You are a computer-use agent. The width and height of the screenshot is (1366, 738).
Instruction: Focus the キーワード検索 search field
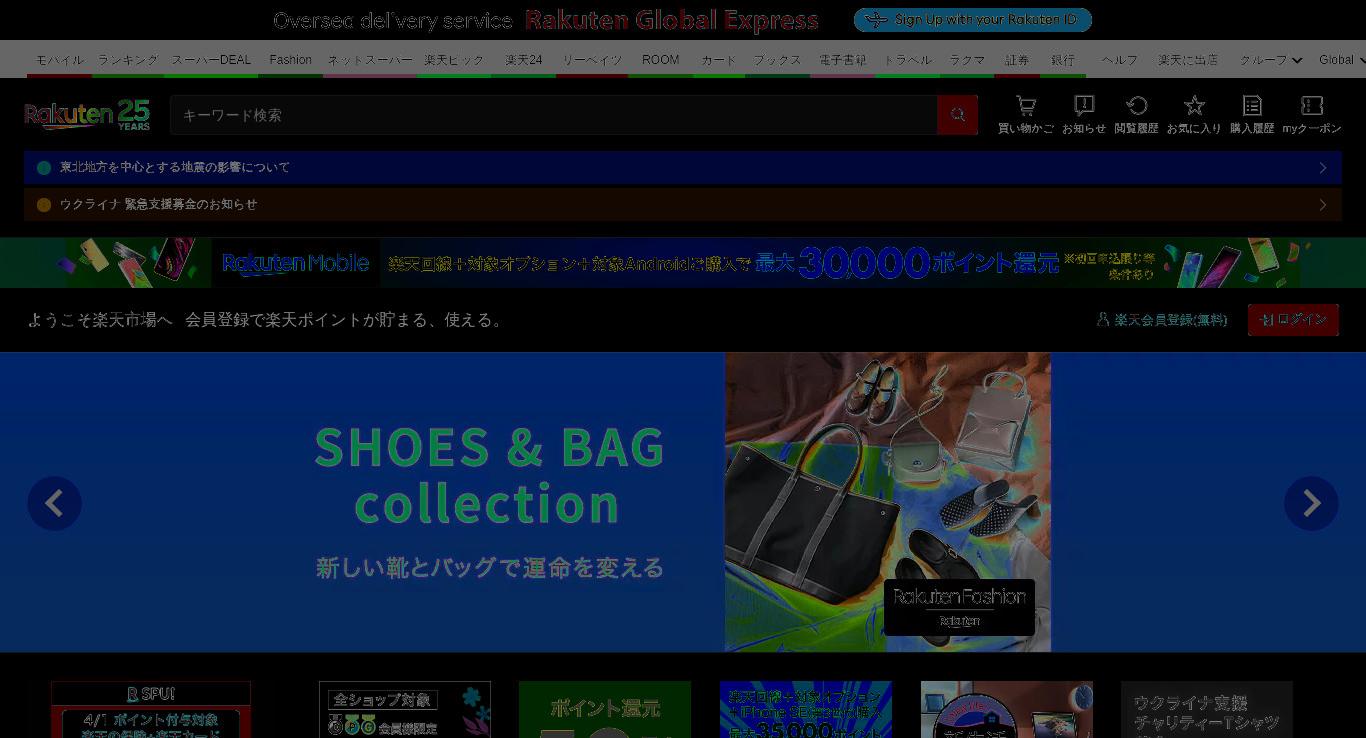click(x=553, y=115)
